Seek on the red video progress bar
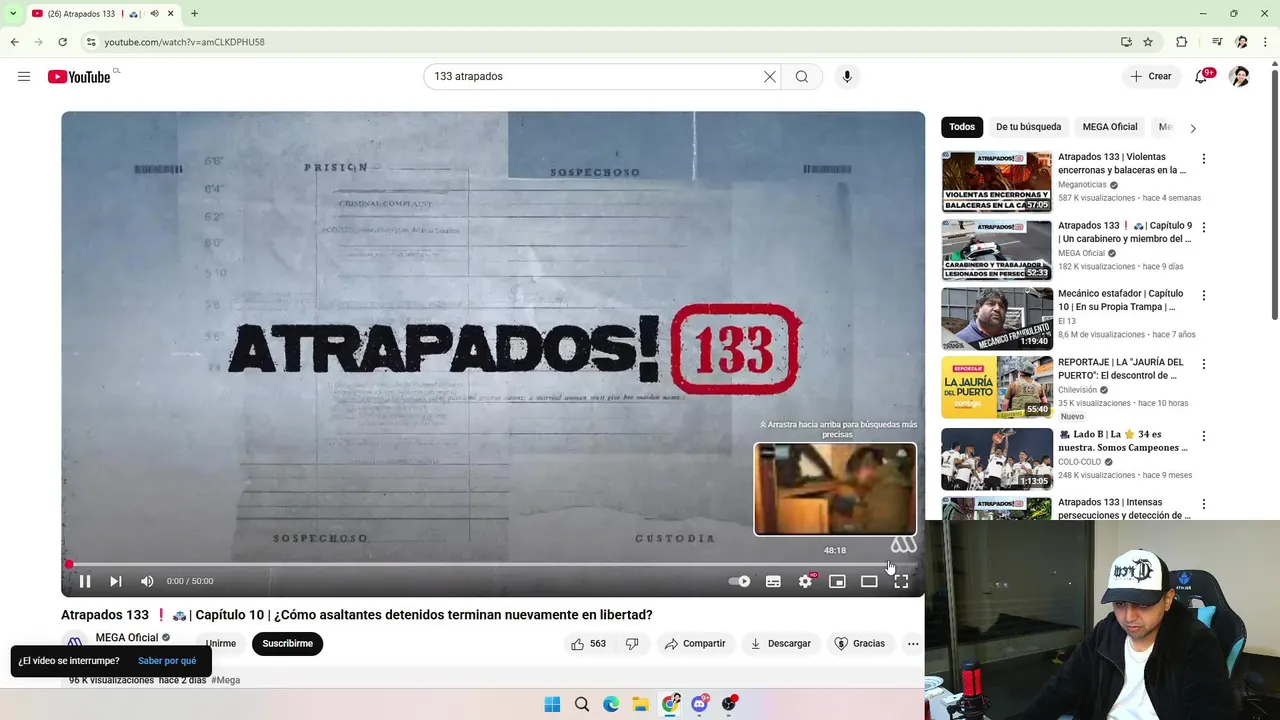The width and height of the screenshot is (1280, 720). [493, 565]
